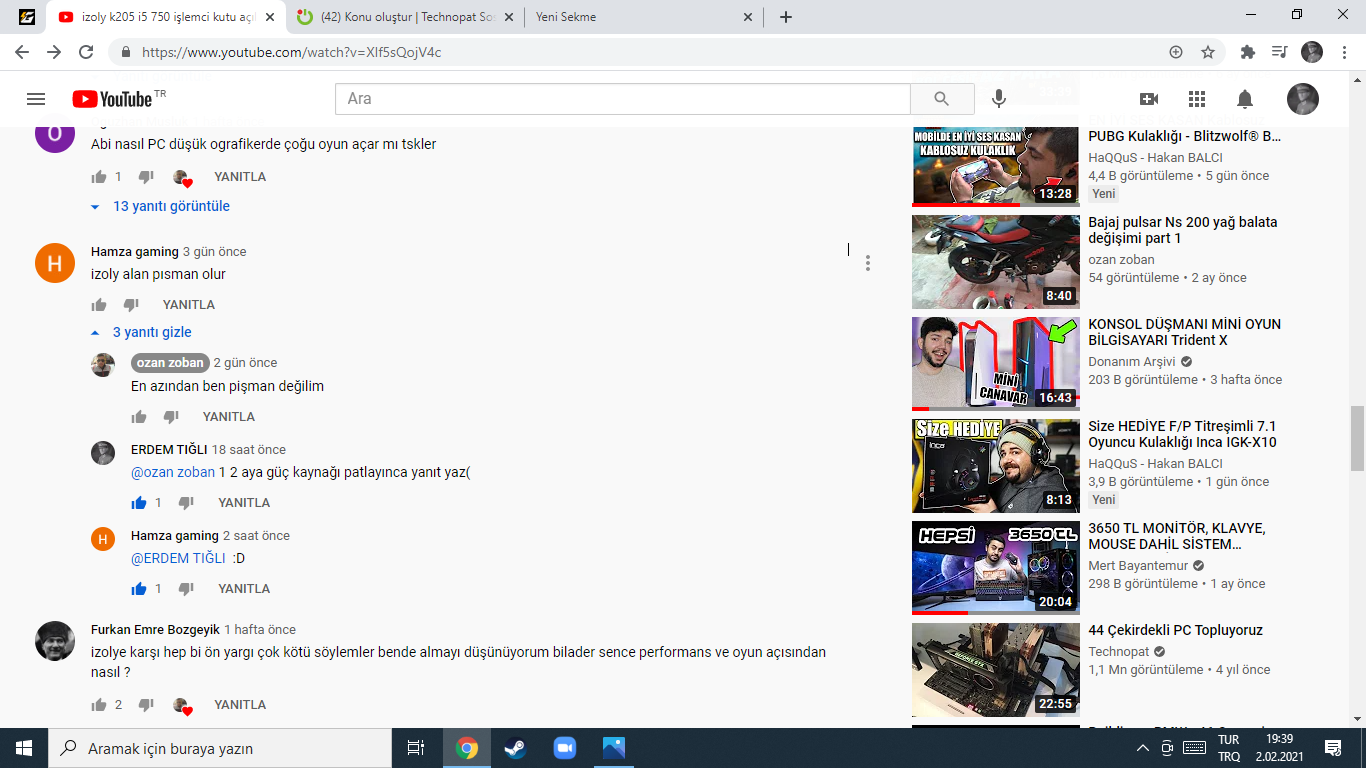This screenshot has width=1366, height=768.
Task: Open the YouTube account avatar menu
Action: coord(1302,99)
